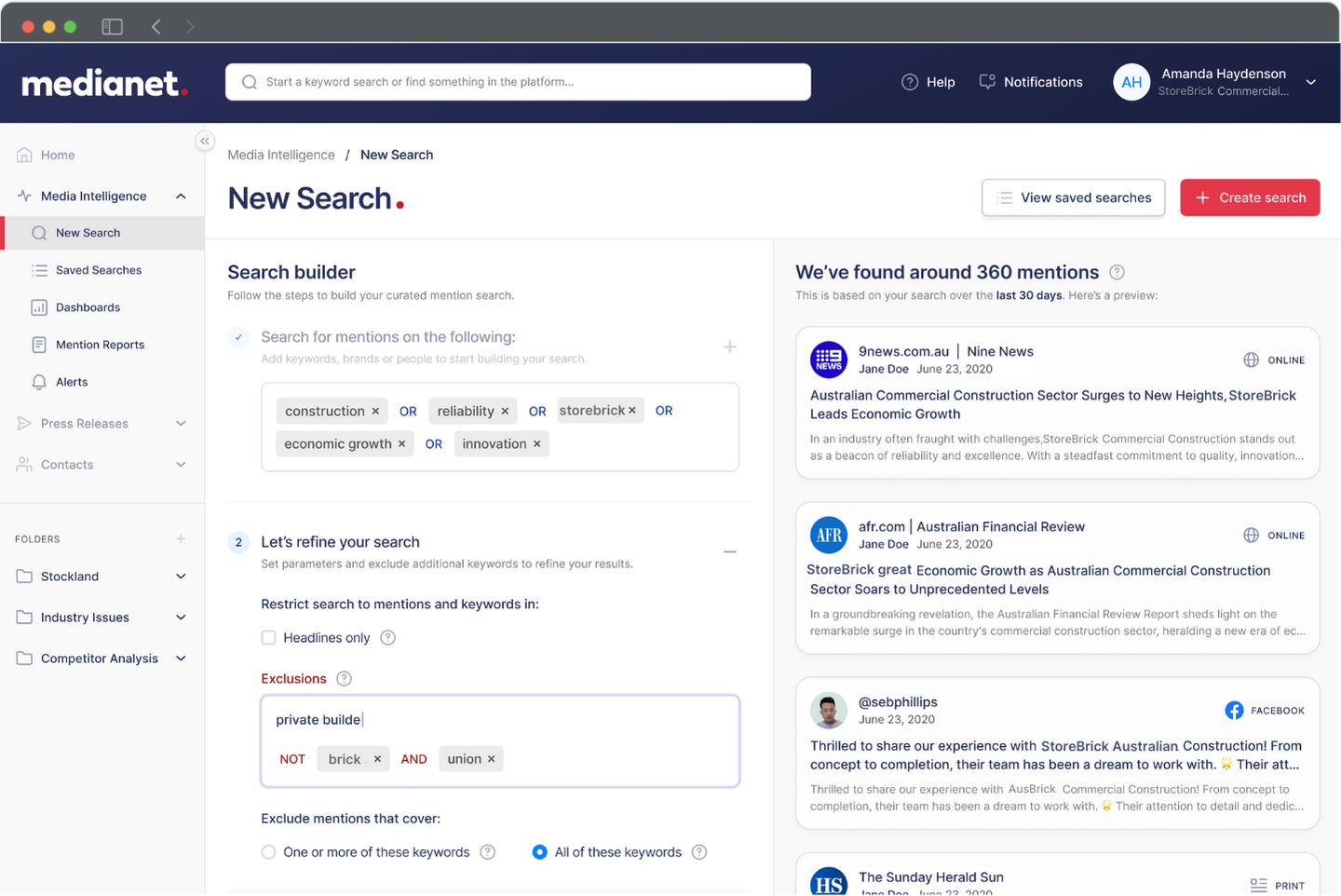Open Saved Searches in sidebar
1341x896 pixels.
point(98,270)
